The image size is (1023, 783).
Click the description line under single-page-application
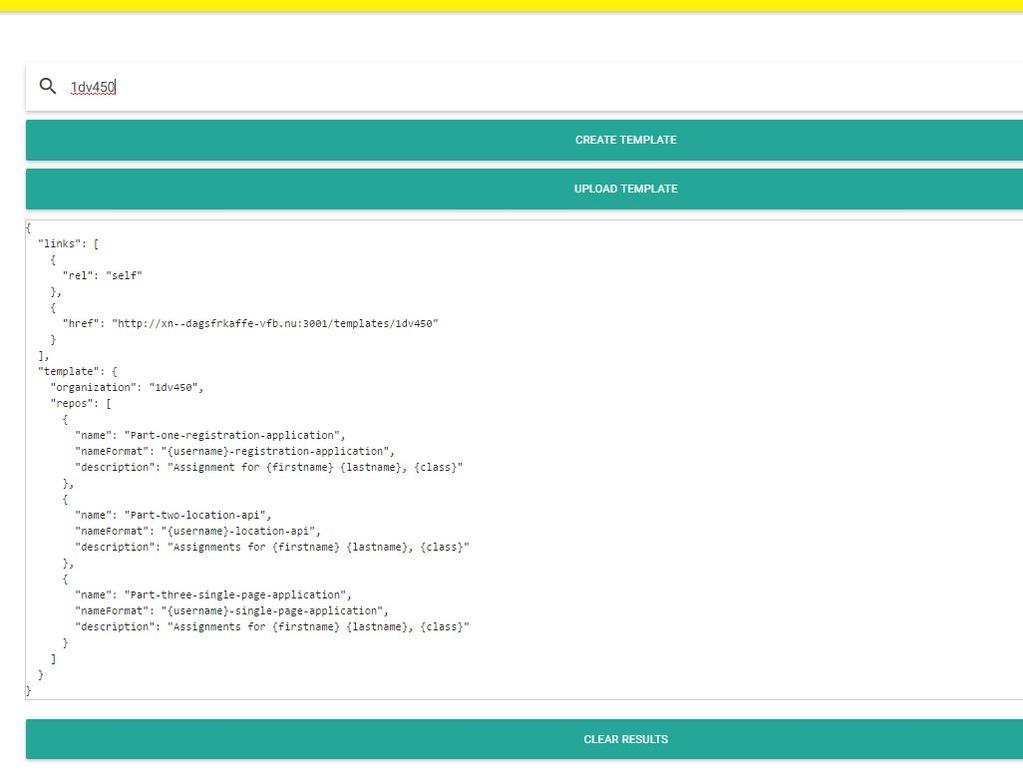[272, 627]
